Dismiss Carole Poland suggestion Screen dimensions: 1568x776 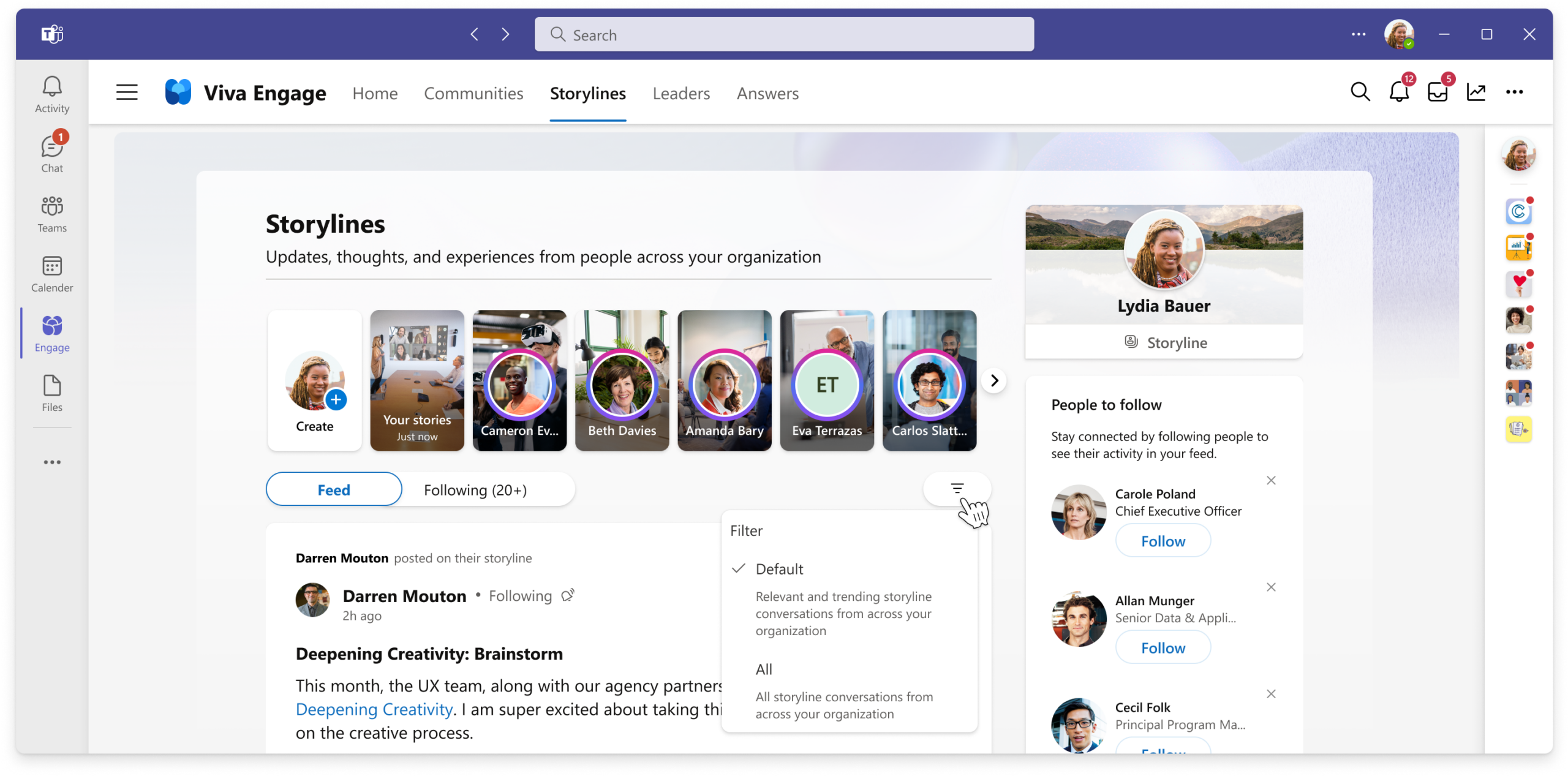[1271, 480]
